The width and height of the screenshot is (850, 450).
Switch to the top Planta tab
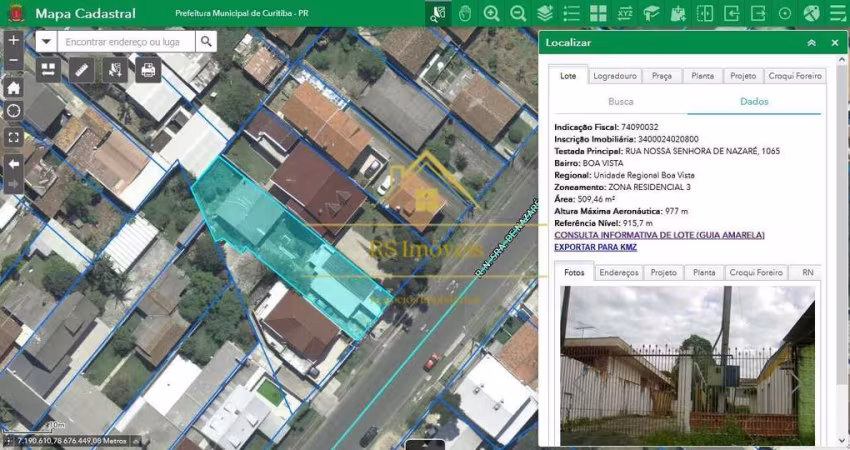click(703, 76)
